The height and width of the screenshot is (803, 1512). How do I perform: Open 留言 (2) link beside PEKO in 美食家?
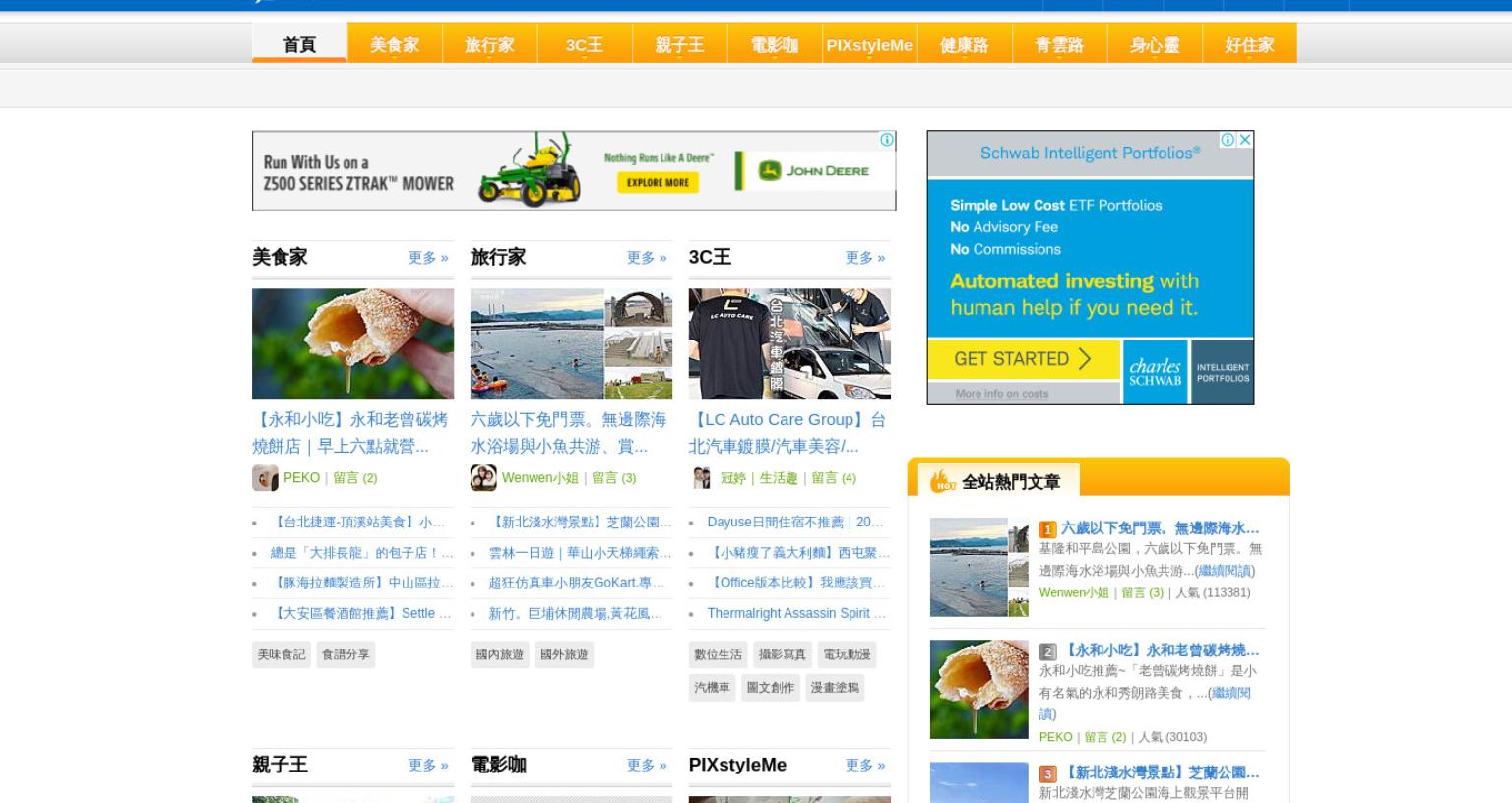355,478
